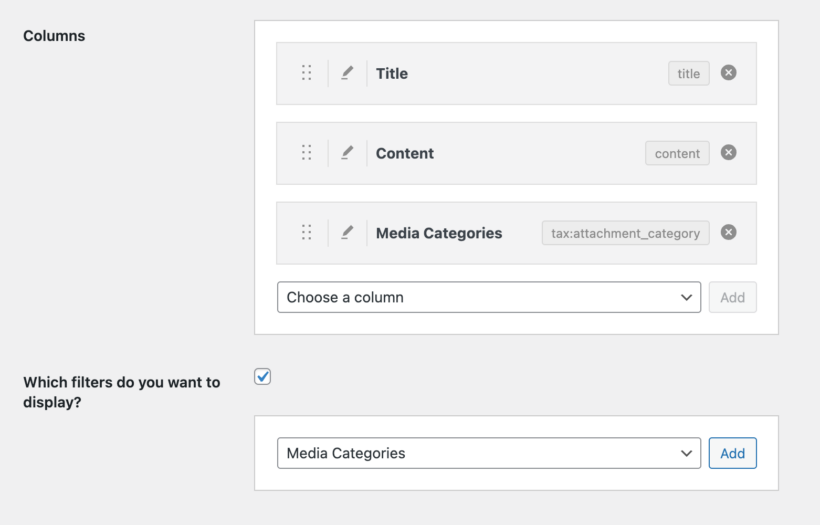This screenshot has width=820, height=525.
Task: Delete the Media Categories column
Action: click(729, 233)
